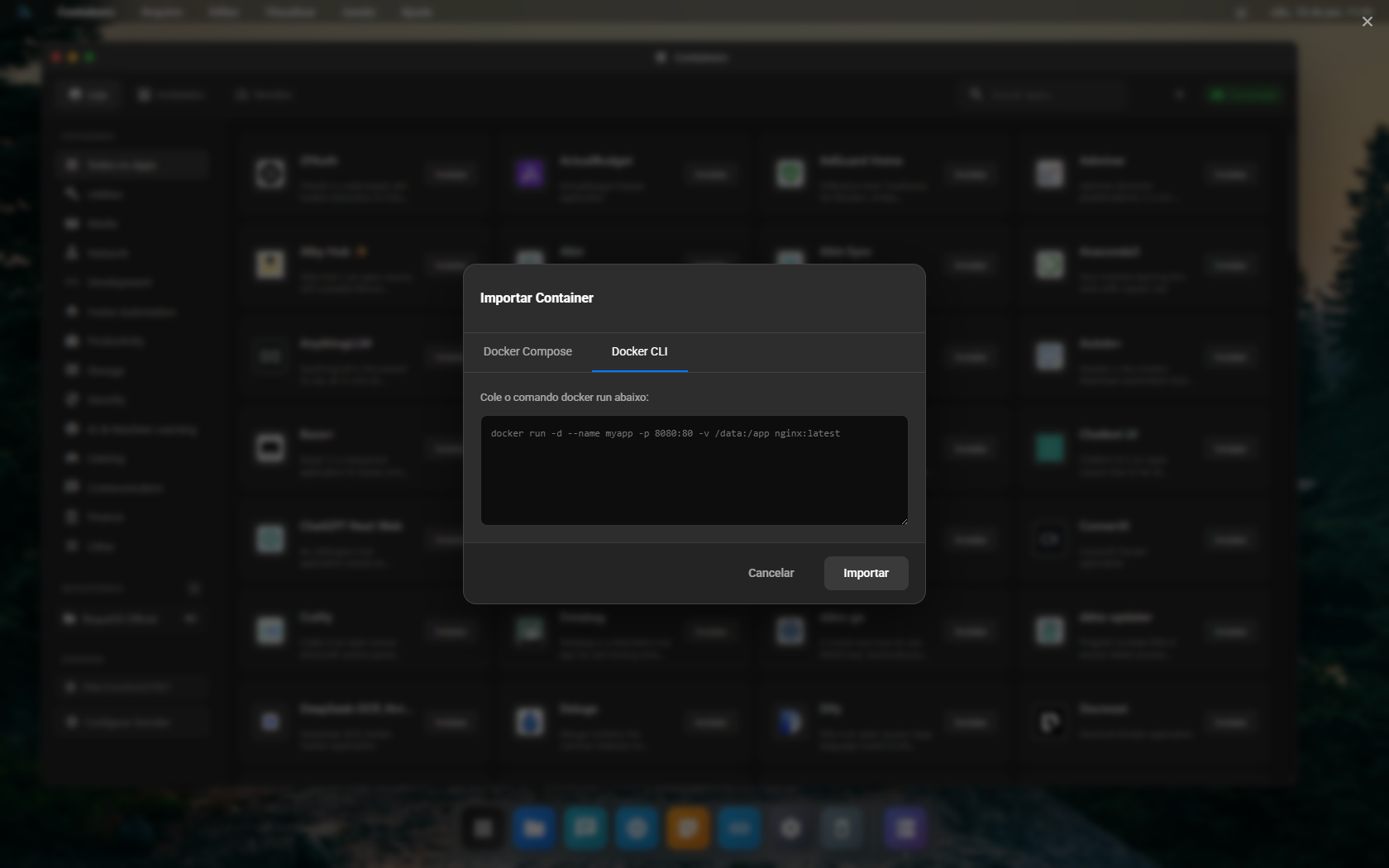
Task: Click the leftmost dark terminal icon in the dock
Action: tap(482, 828)
